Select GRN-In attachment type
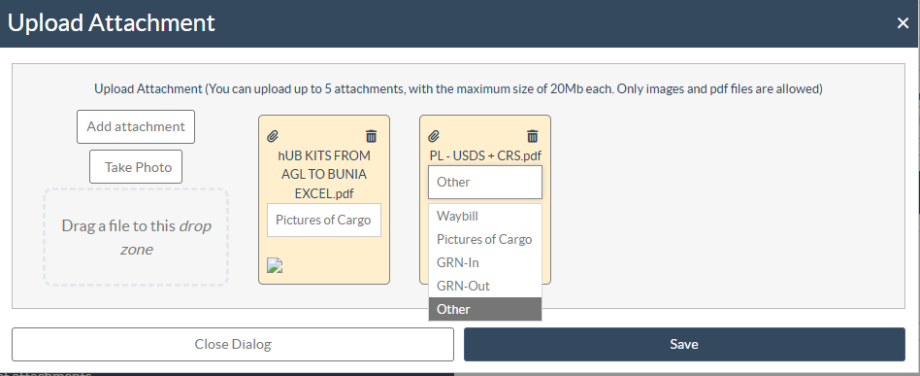Viewport: 920px width, 376px height. (485, 263)
